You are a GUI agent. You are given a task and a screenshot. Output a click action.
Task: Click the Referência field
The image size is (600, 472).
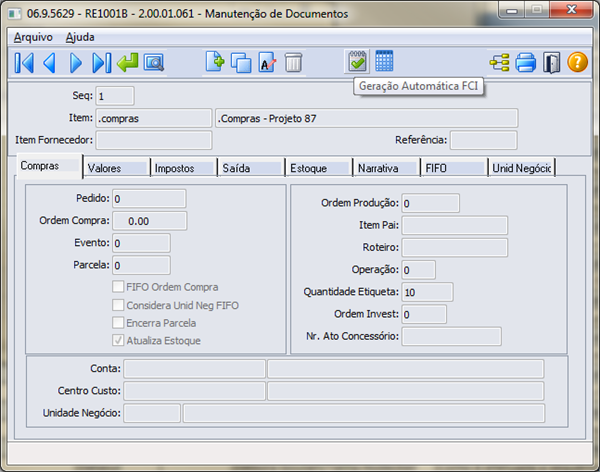click(x=484, y=140)
